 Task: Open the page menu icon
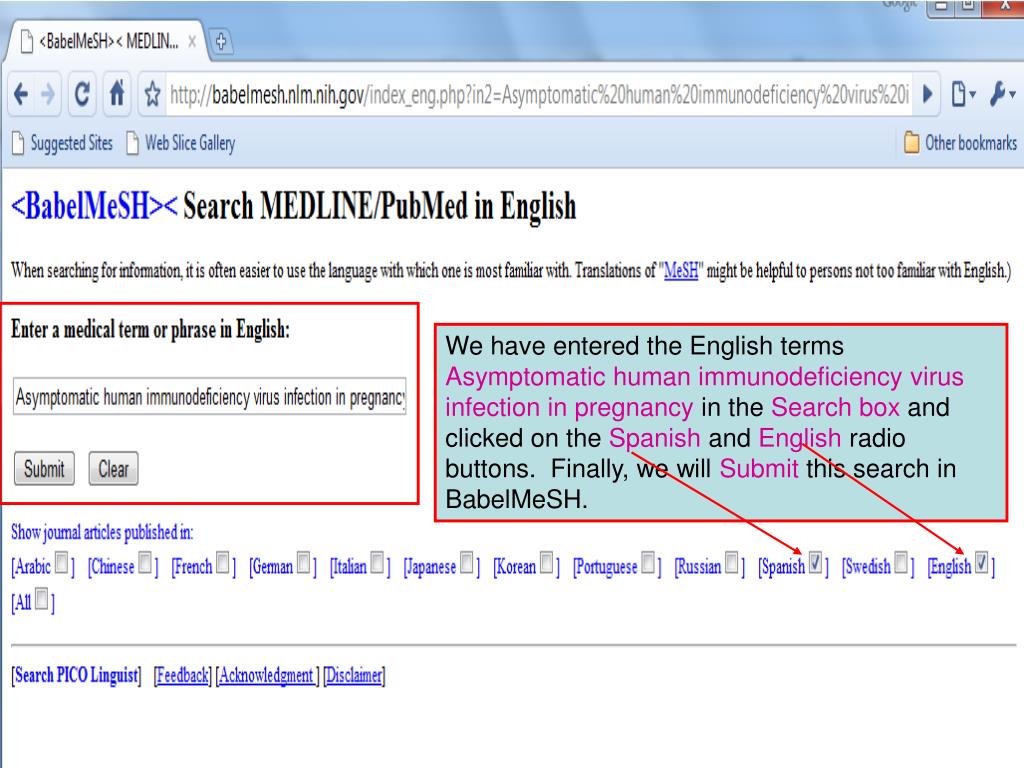pyautogui.click(x=963, y=95)
